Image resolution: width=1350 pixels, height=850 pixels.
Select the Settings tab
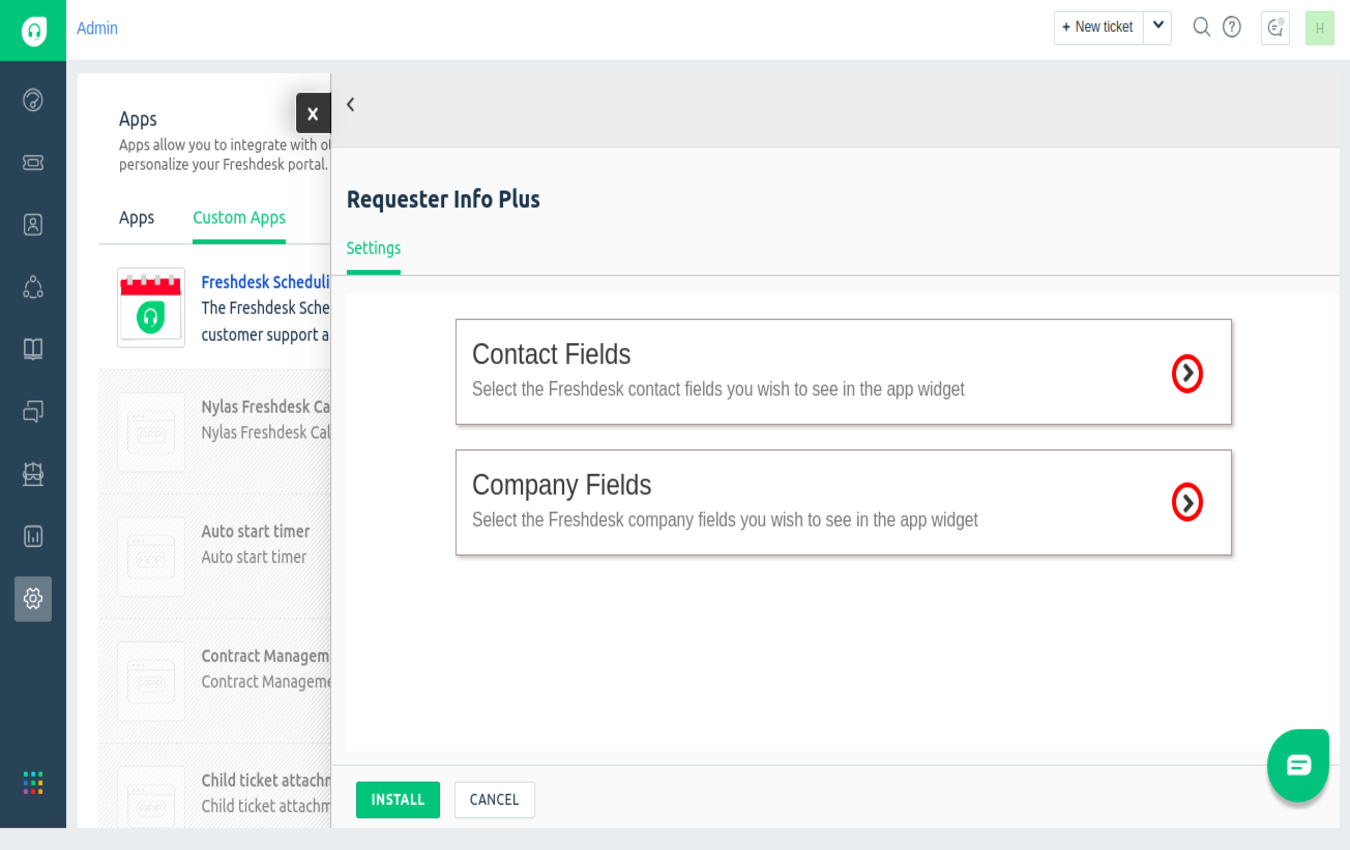point(374,248)
